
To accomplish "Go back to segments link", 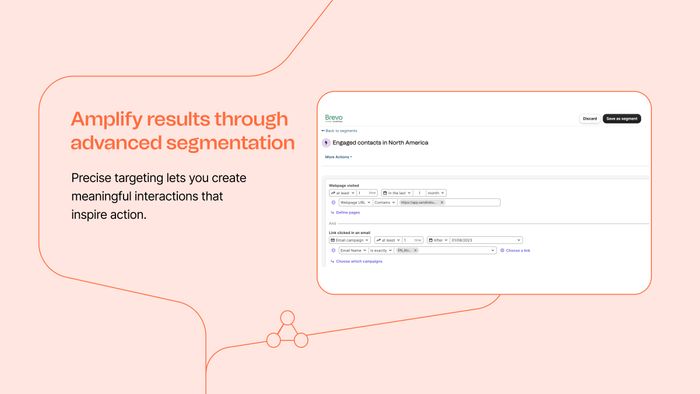I will click(x=339, y=131).
